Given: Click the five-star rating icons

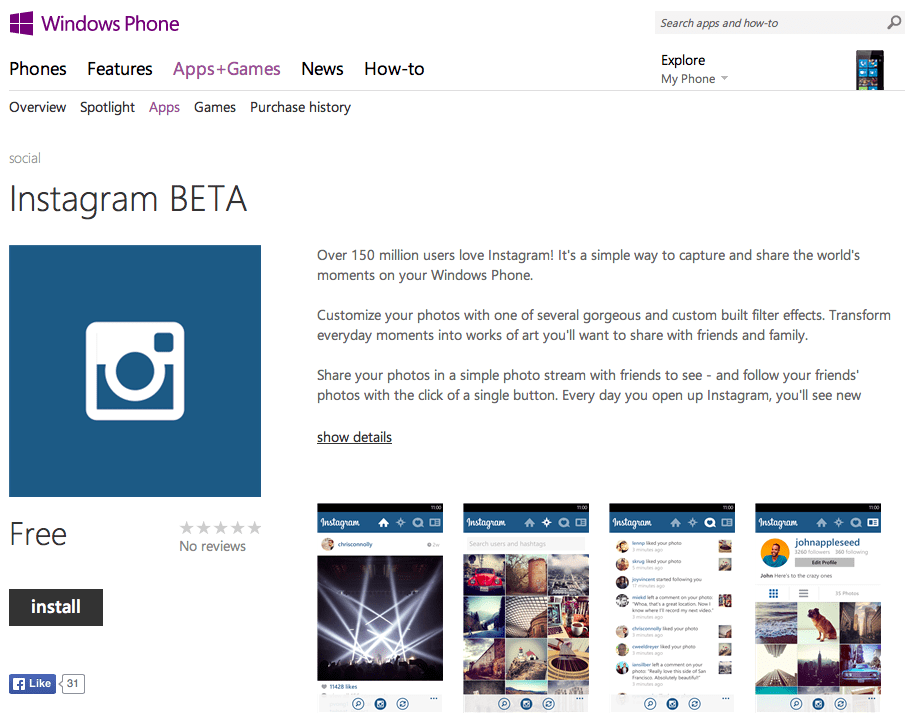Looking at the screenshot, I should coord(220,527).
